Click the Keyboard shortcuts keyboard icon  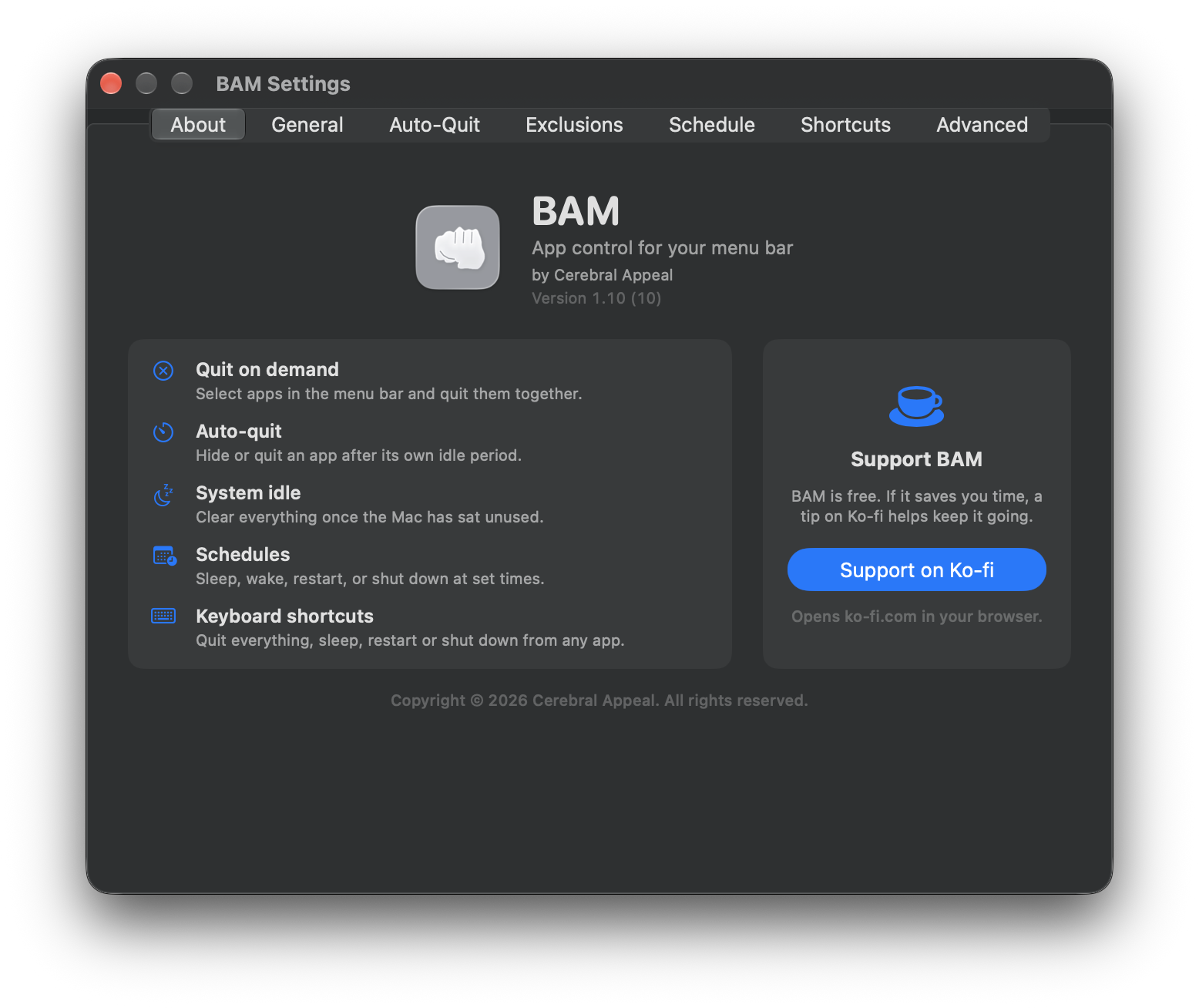[x=163, y=616]
